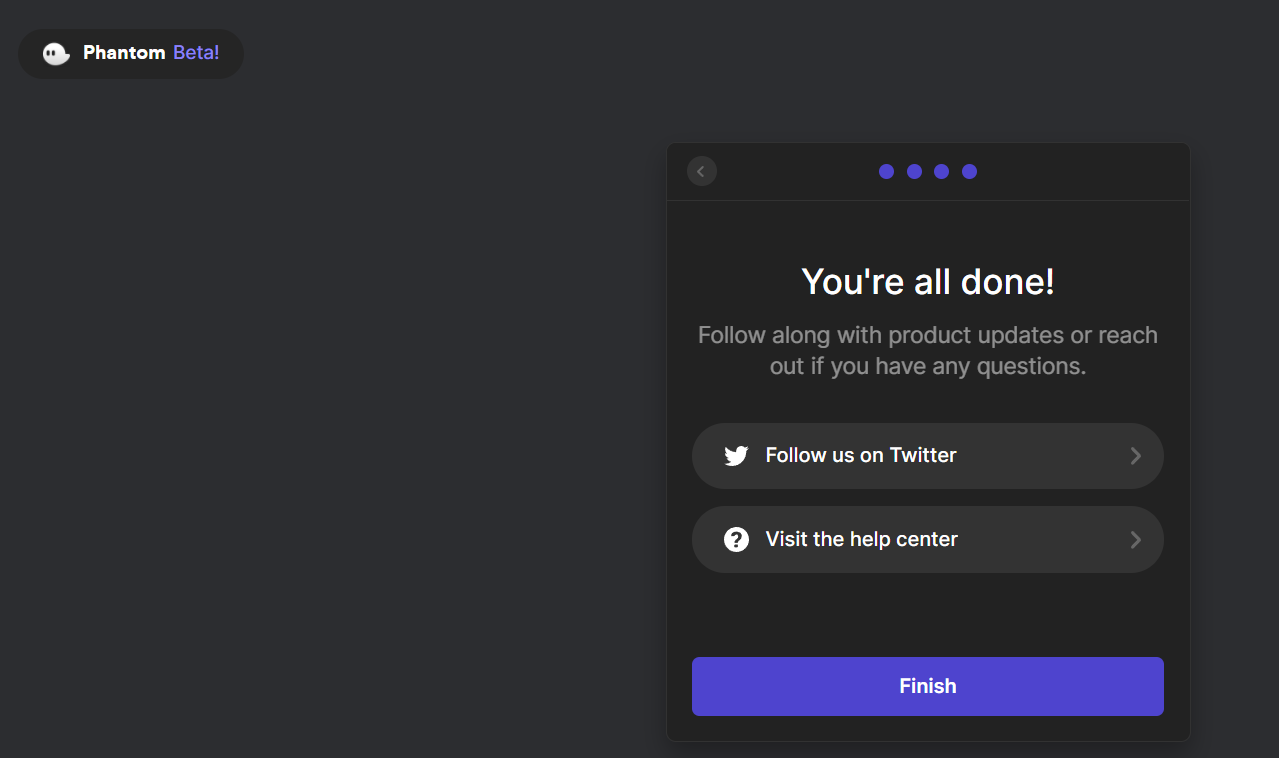Click the product updates description text
The image size is (1279, 758).
tap(928, 350)
